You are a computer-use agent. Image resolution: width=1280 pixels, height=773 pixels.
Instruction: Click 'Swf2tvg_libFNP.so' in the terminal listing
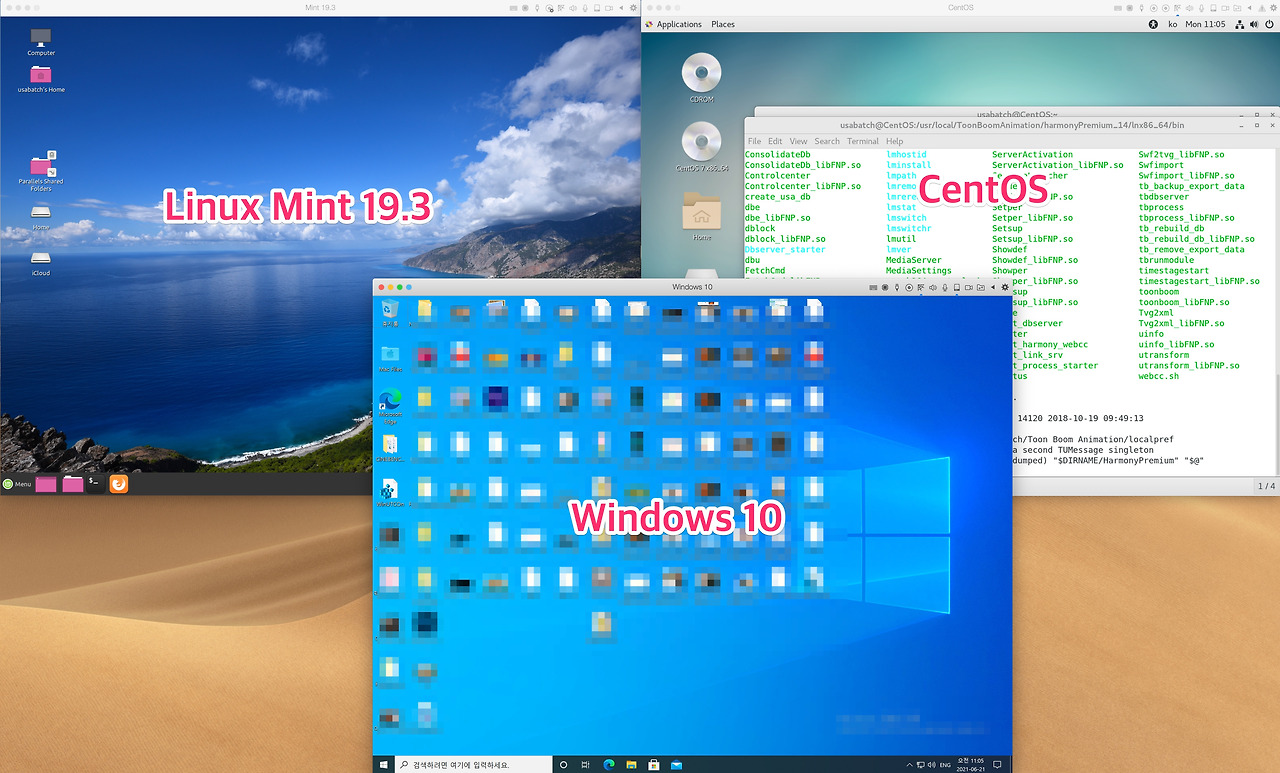pos(1182,155)
